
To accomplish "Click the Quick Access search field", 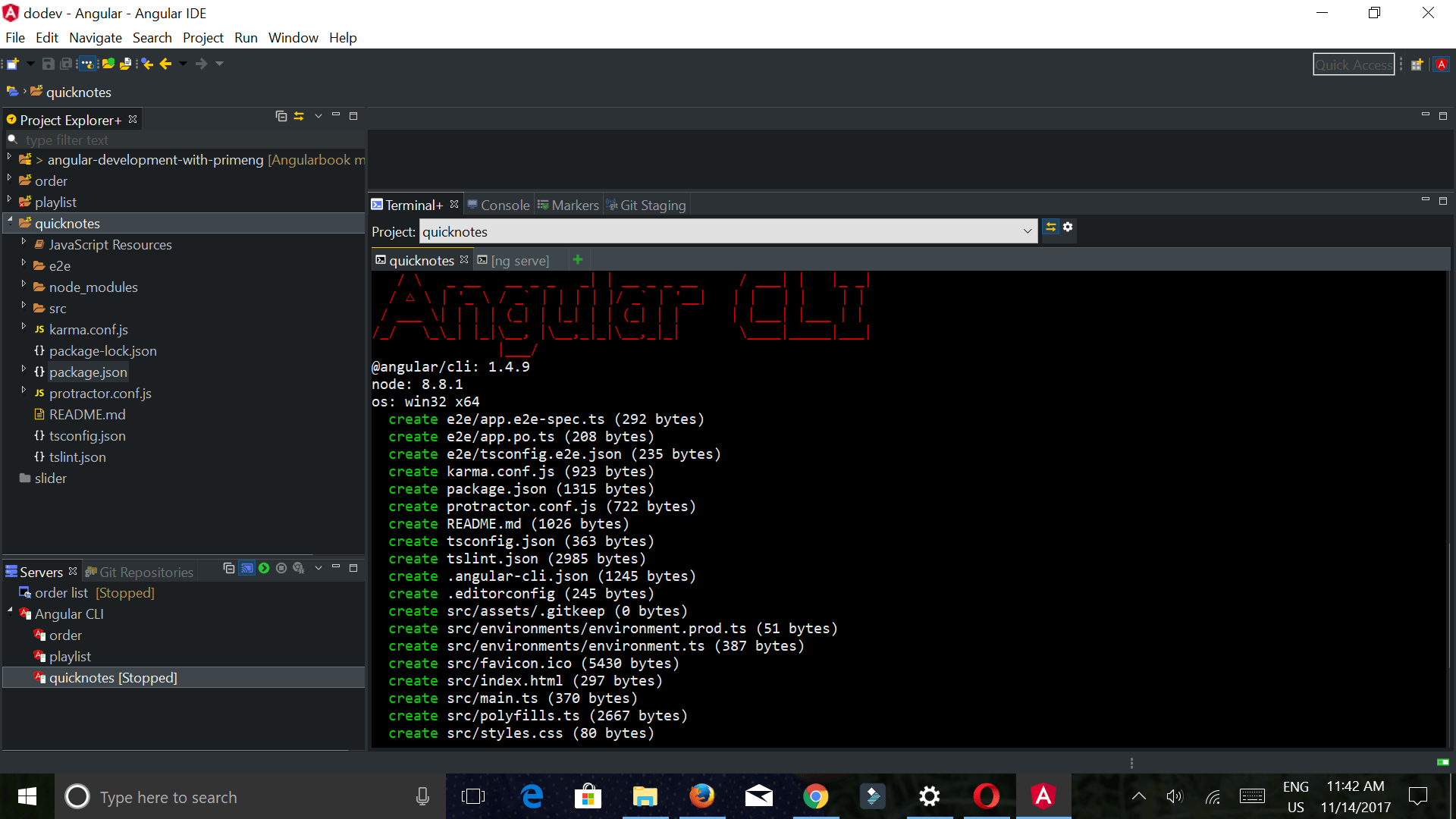I will point(1354,64).
